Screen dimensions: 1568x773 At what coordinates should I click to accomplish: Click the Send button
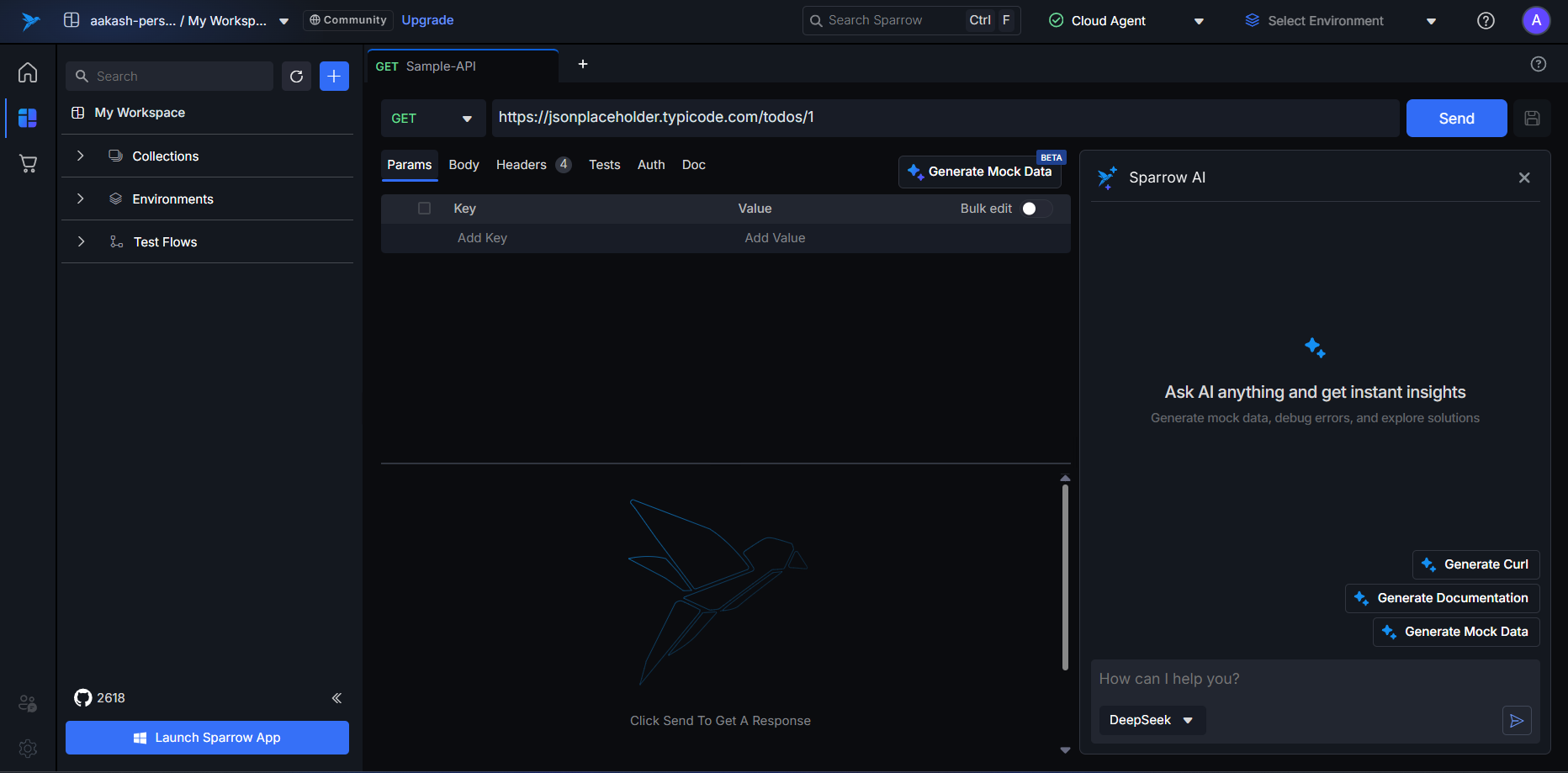(x=1456, y=119)
